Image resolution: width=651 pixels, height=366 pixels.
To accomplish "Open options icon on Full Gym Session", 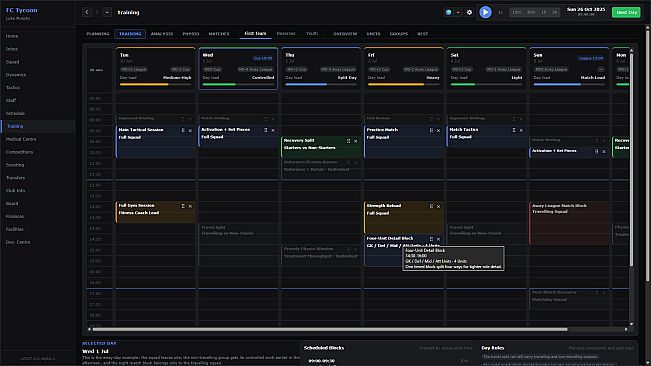I will pyautogui.click(x=183, y=206).
